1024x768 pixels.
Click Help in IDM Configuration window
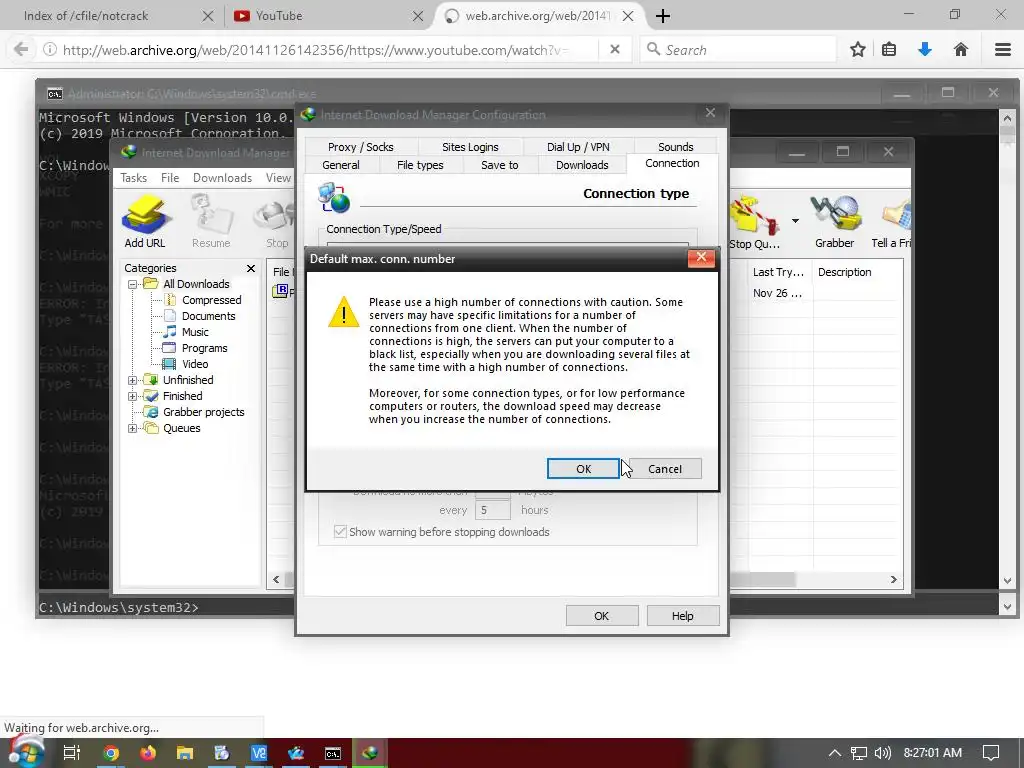pos(682,616)
